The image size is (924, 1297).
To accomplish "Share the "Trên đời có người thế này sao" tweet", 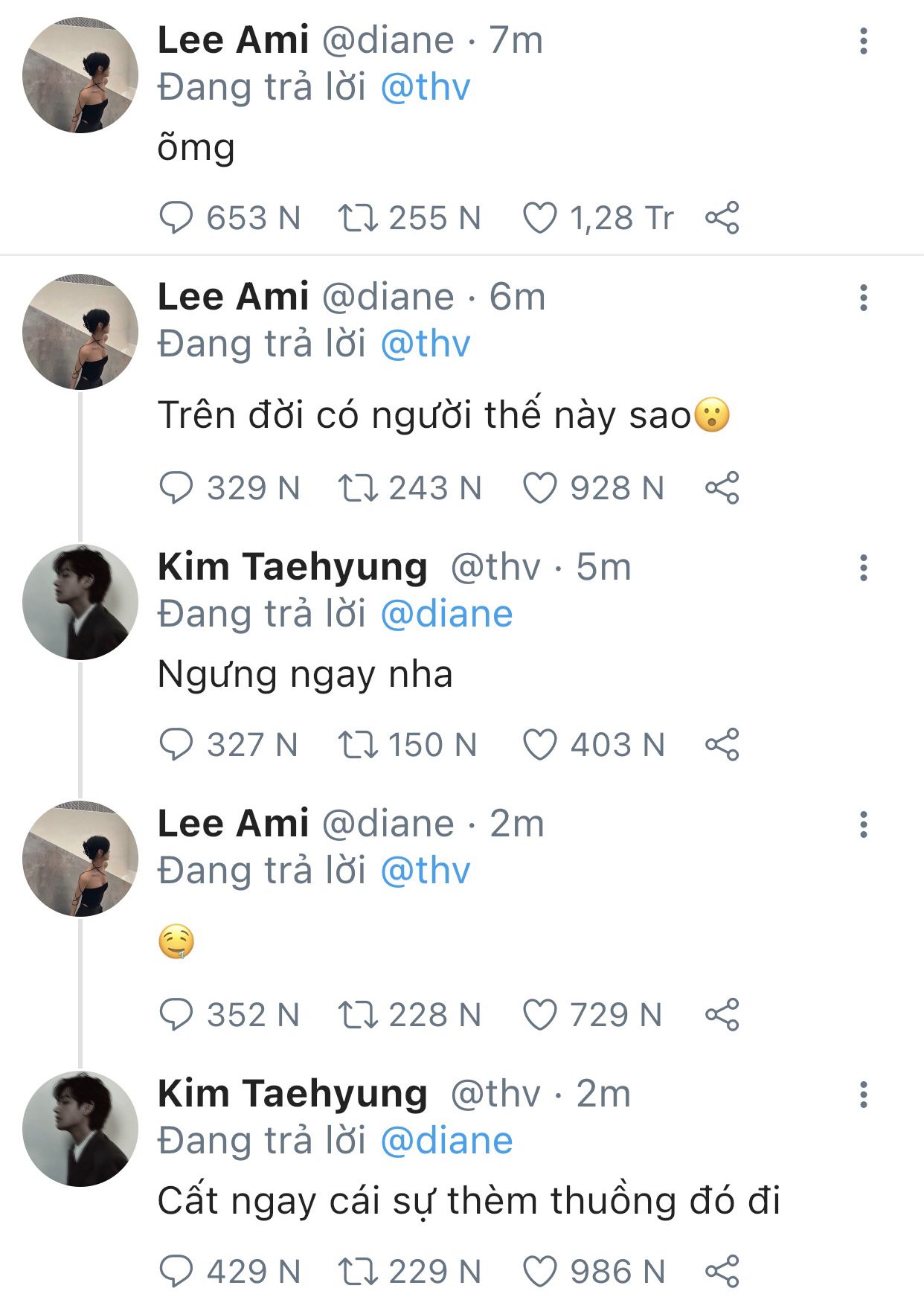I will click(722, 488).
